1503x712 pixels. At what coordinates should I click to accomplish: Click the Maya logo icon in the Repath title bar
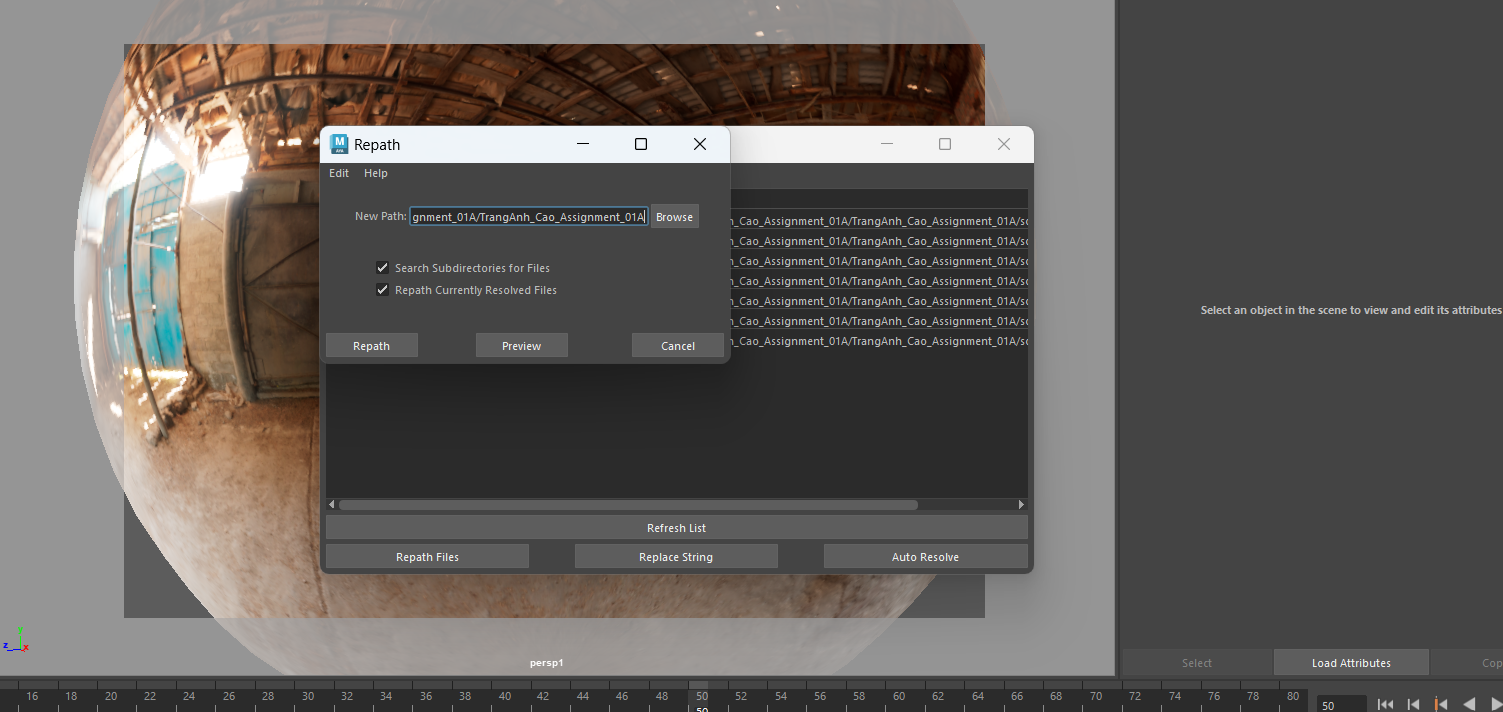tap(339, 144)
